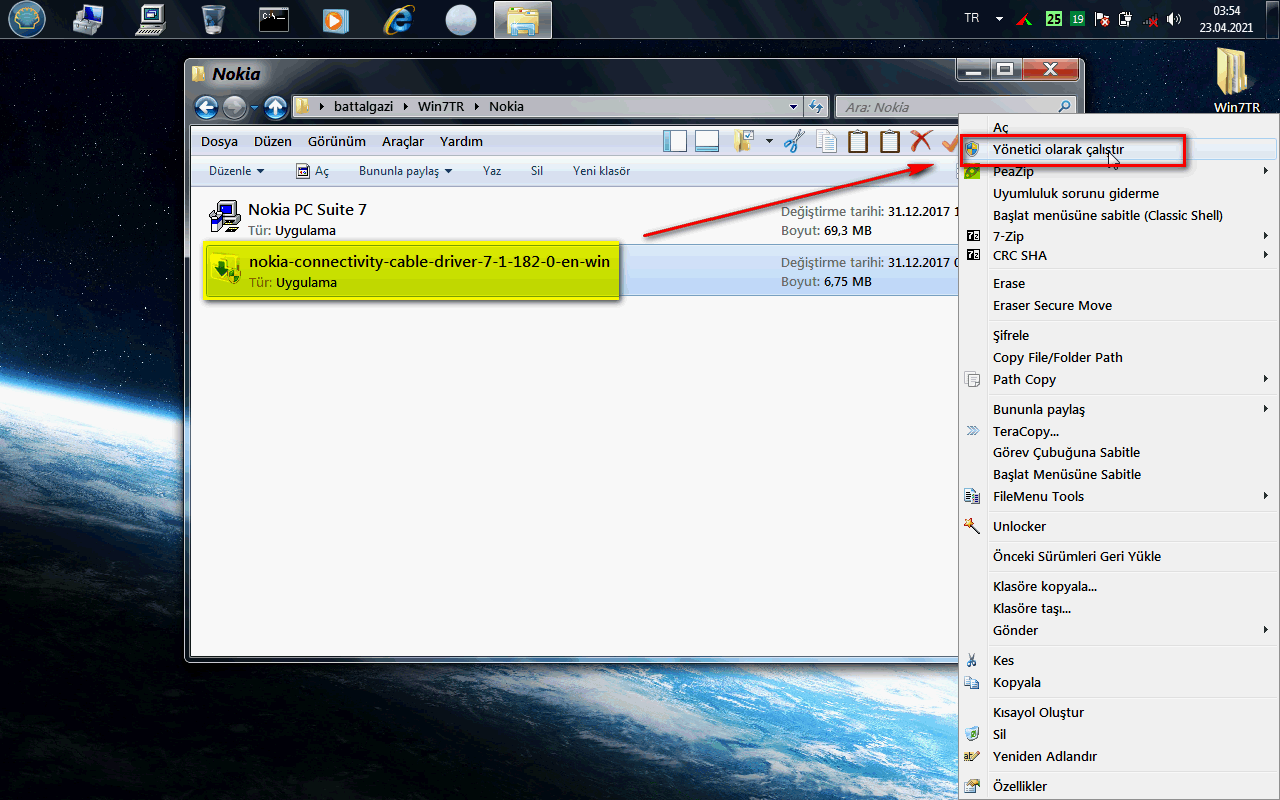Toggle the navigation pane layout icon
Screen dimensions: 1280x800
click(675, 141)
